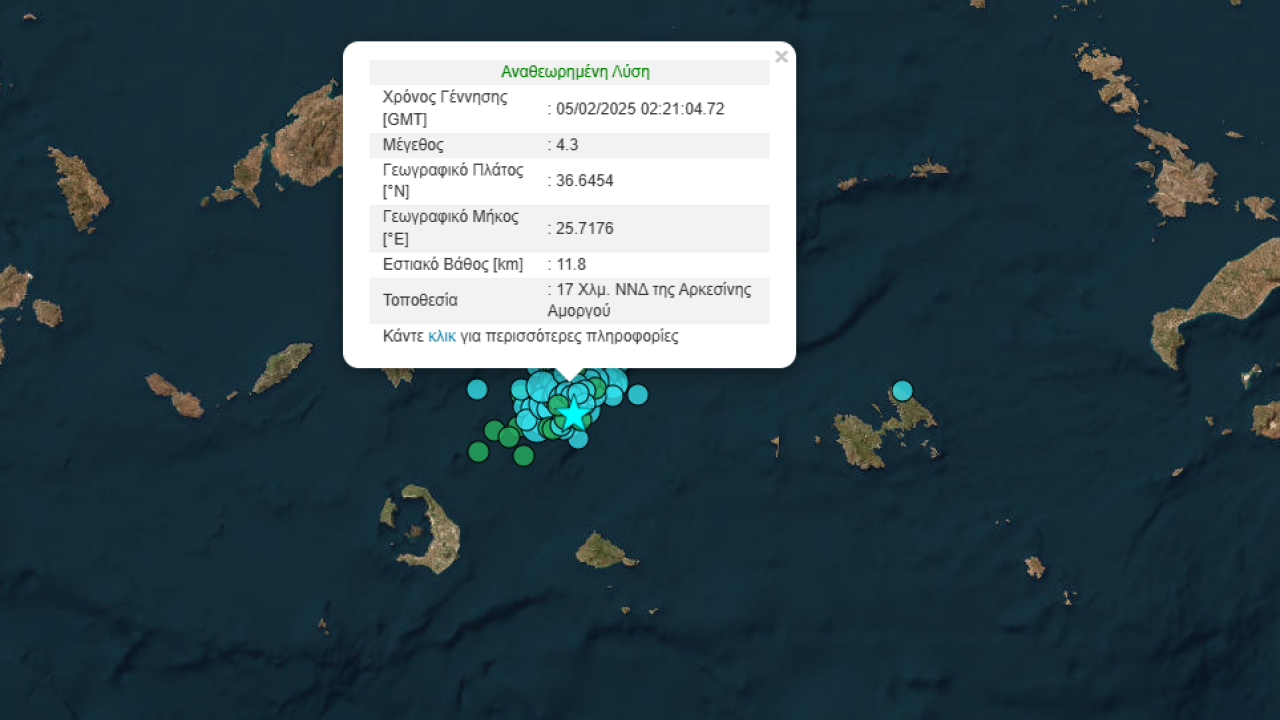Select the southernmost green earthquake marker

click(x=523, y=456)
